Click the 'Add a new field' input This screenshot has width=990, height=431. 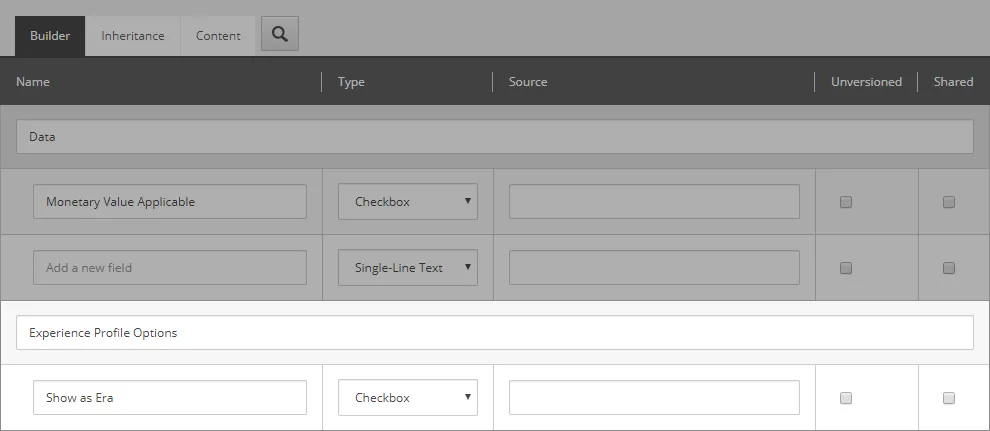[170, 268]
